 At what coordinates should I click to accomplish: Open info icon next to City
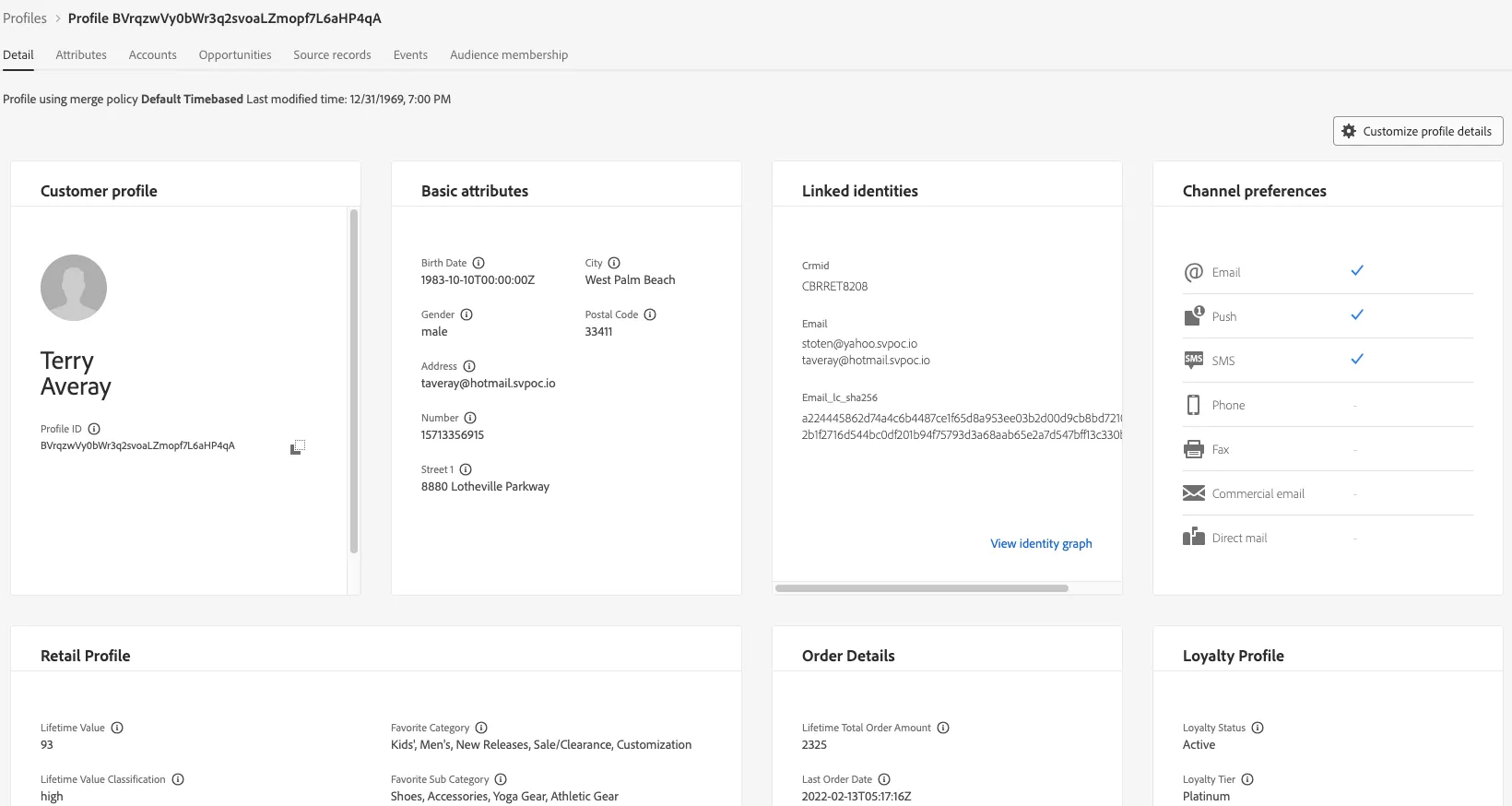tap(614, 263)
